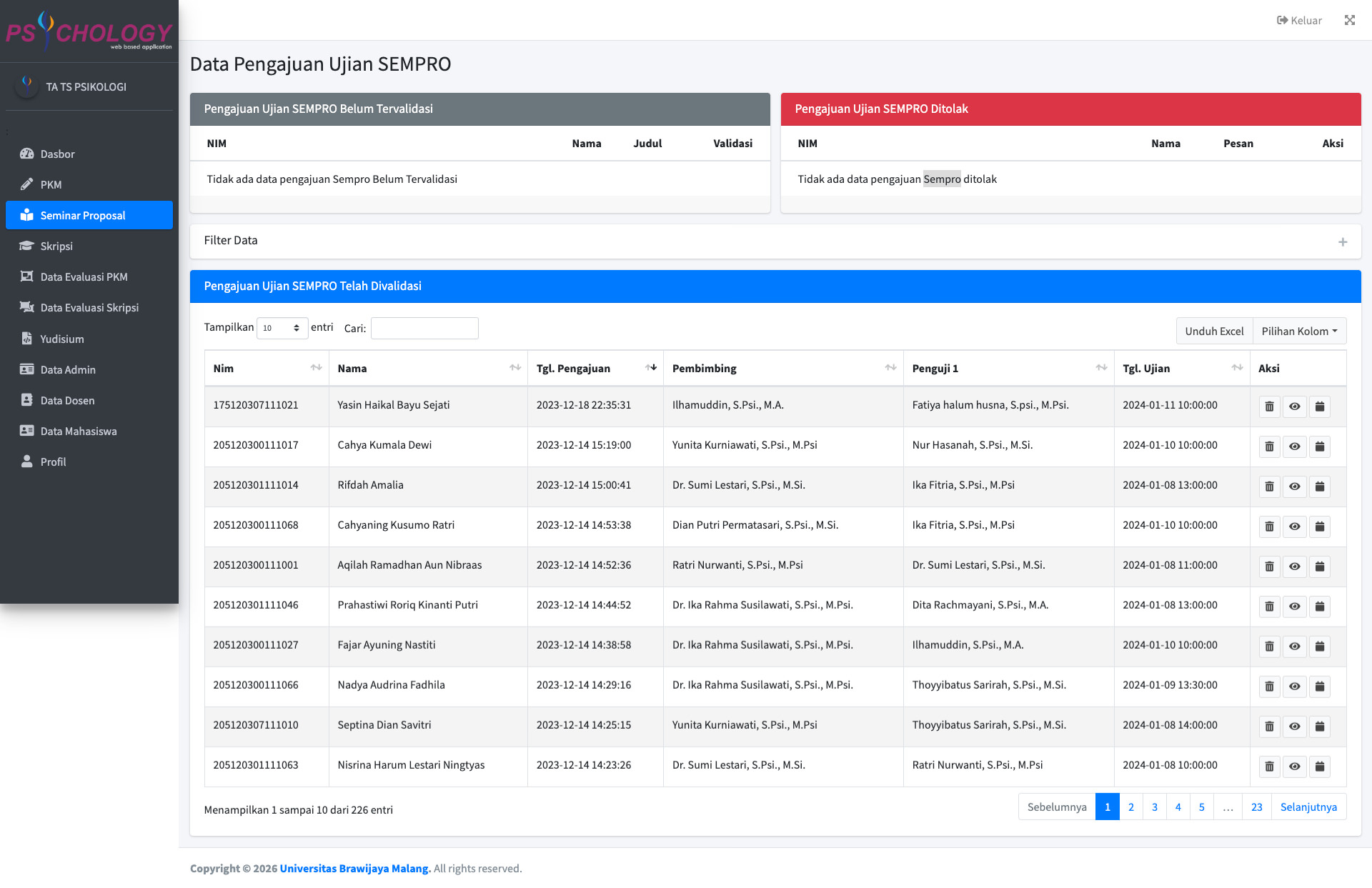This screenshot has width=1372, height=888.
Task: Click the Cari search input field
Action: [424, 328]
